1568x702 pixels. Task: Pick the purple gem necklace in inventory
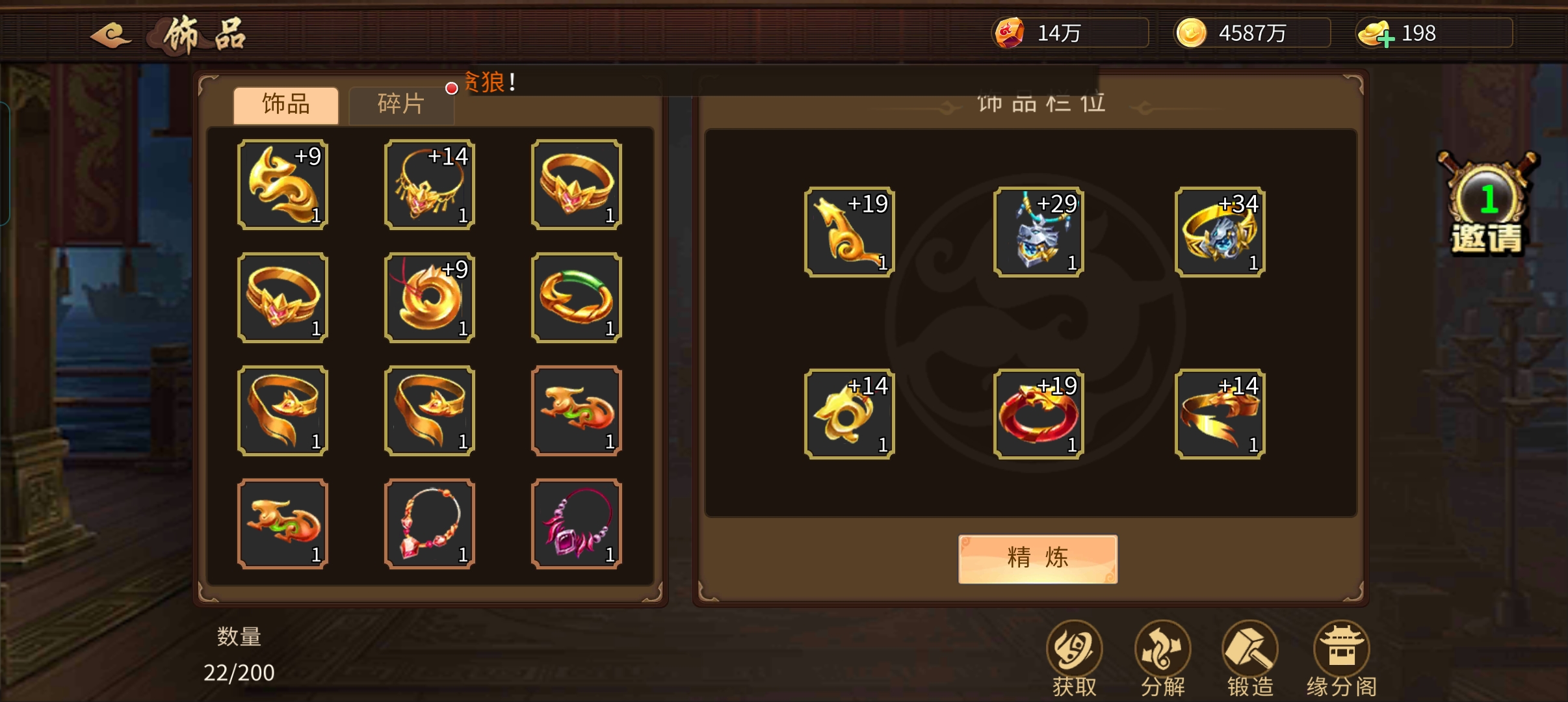[577, 524]
